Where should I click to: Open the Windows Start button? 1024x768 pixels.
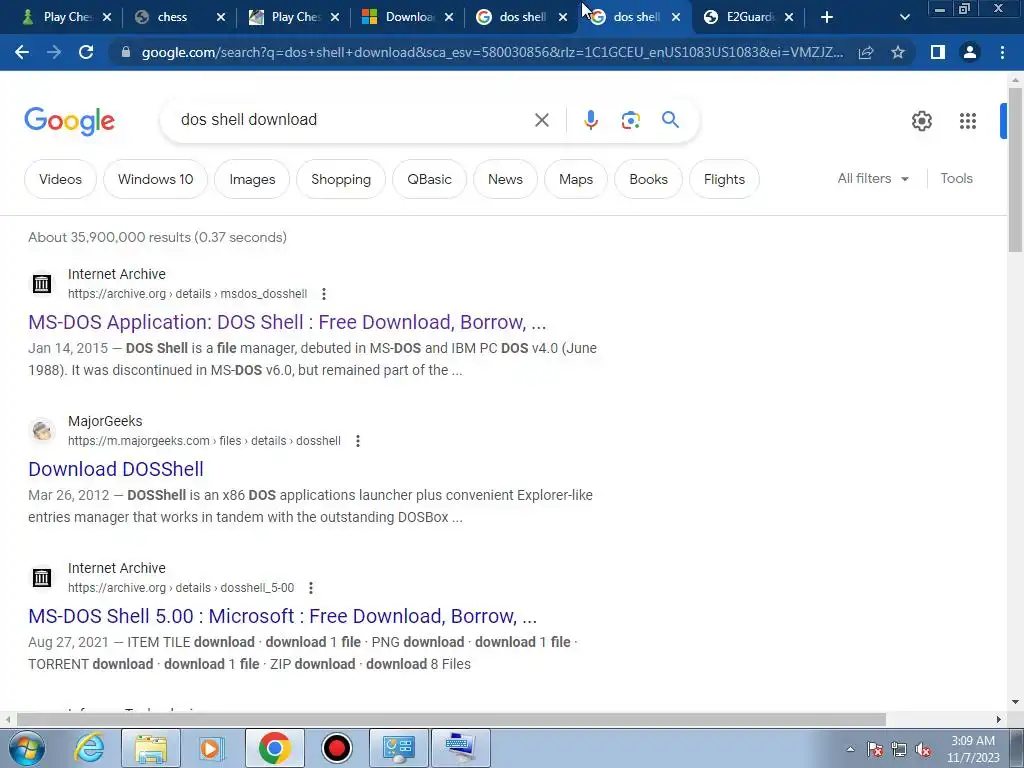pyautogui.click(x=26, y=748)
